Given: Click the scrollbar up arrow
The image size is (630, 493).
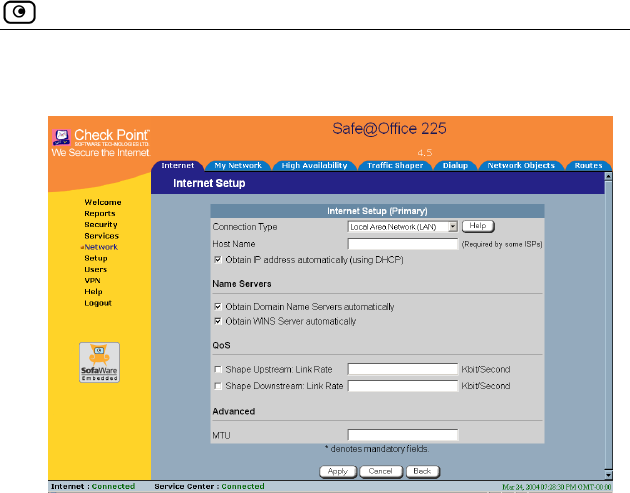Looking at the screenshot, I should (x=608, y=176).
